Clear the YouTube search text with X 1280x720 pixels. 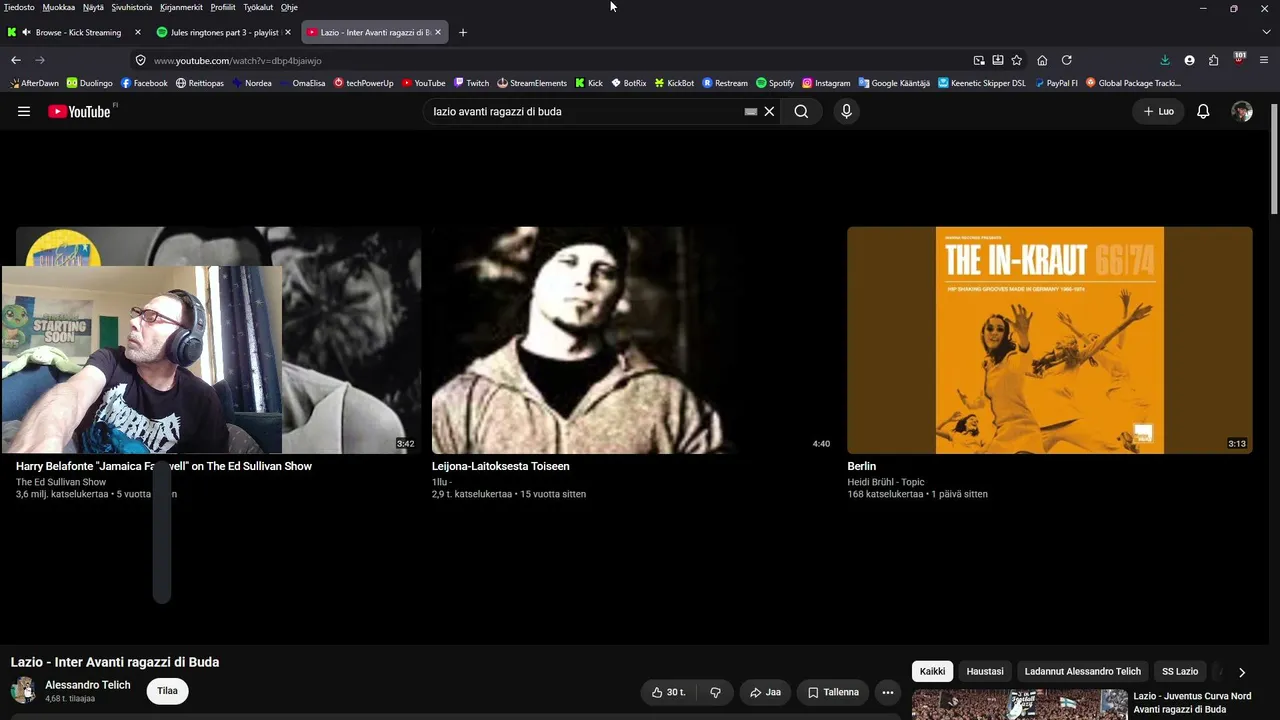(x=769, y=111)
